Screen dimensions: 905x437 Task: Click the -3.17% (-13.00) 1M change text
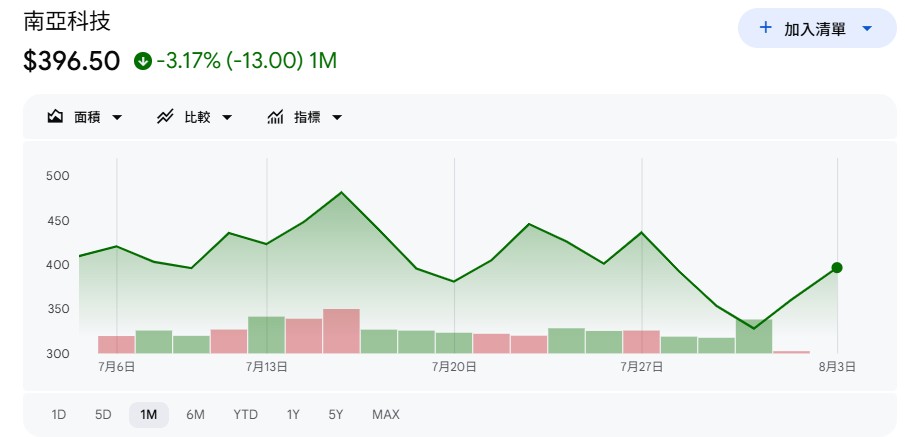tap(246, 61)
